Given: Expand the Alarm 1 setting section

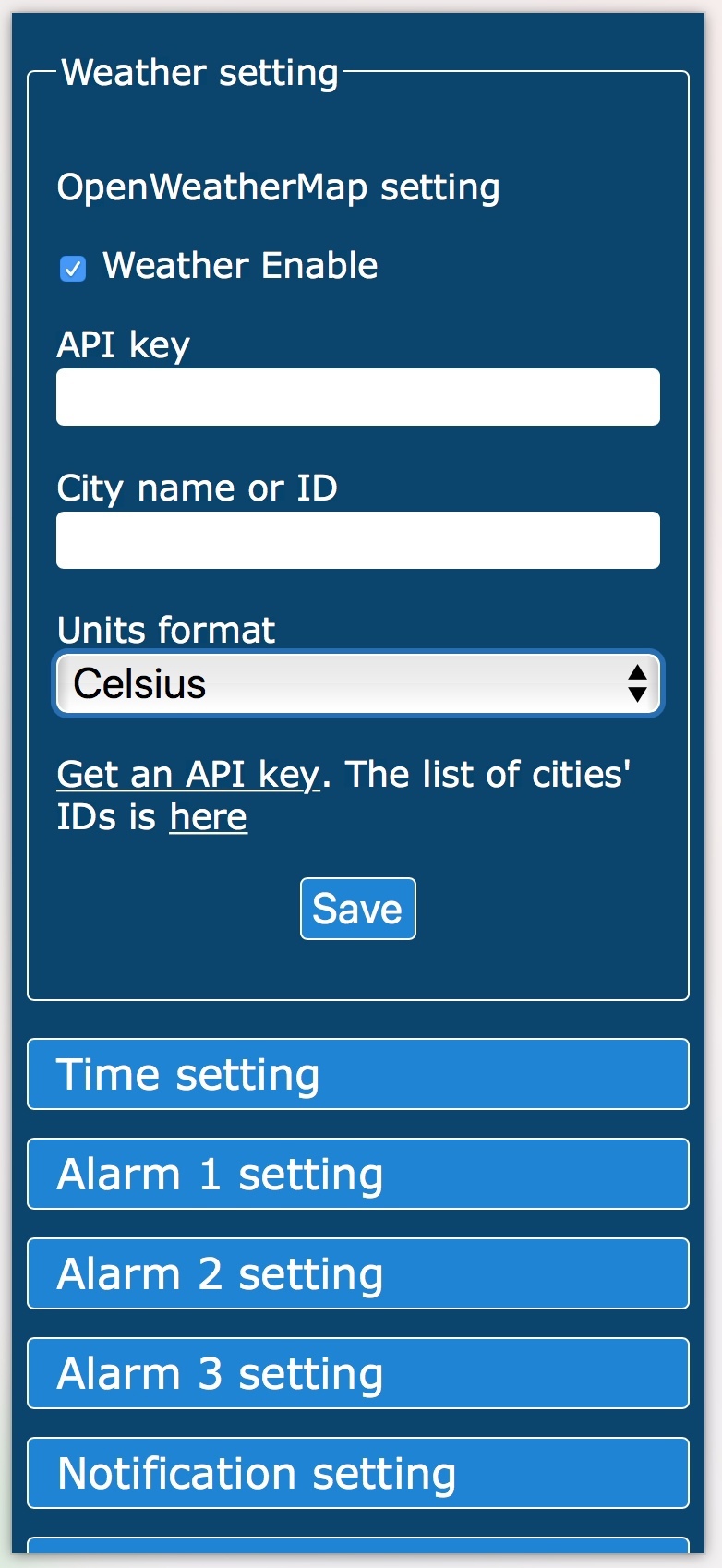Looking at the screenshot, I should click(358, 1174).
